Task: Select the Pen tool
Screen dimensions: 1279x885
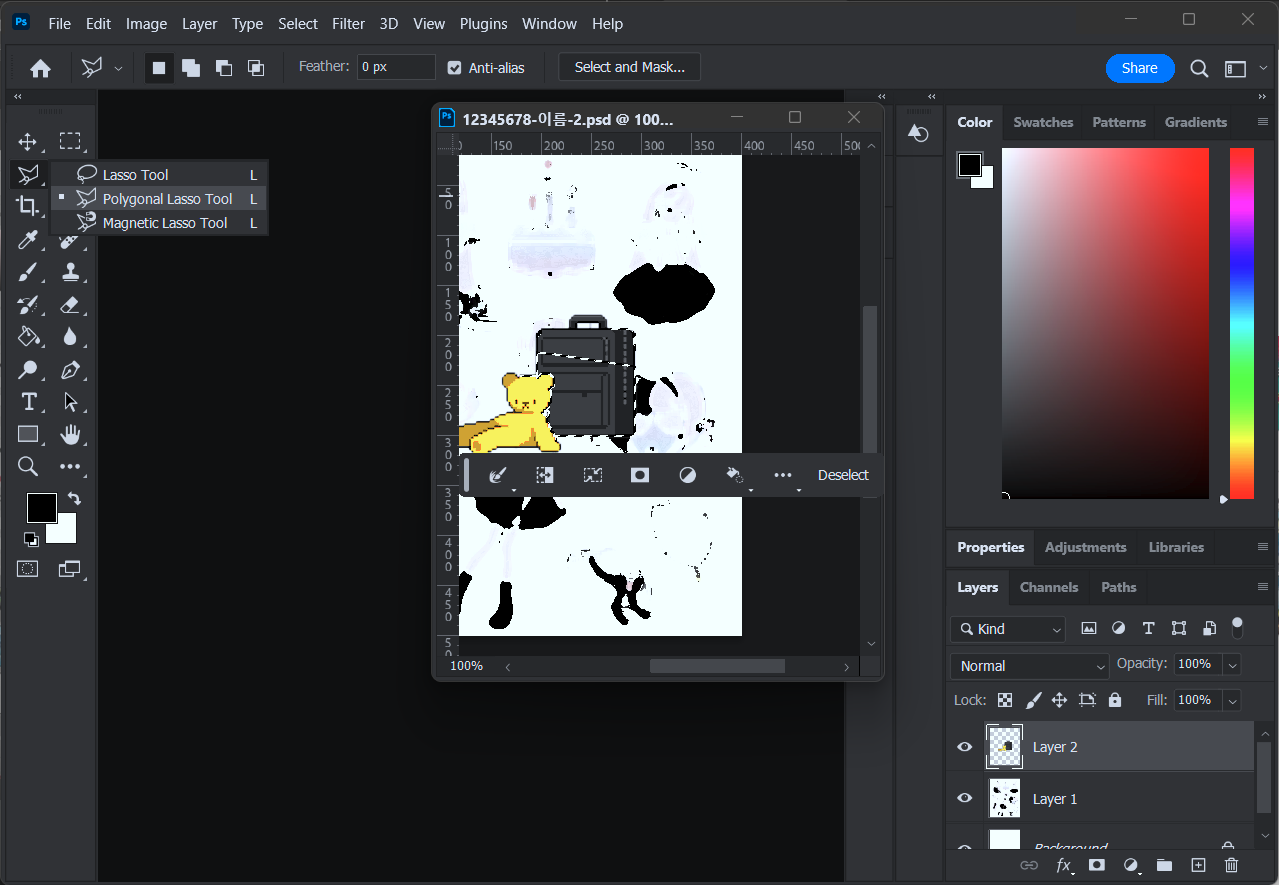Action: pos(70,370)
